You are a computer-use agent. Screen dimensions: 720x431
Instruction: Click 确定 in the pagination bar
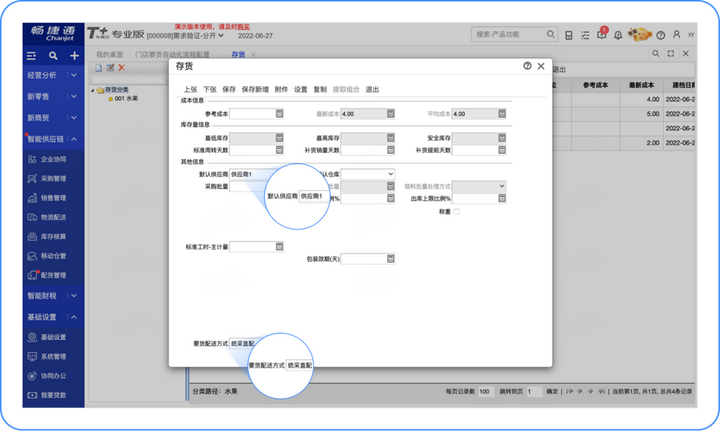(552, 392)
